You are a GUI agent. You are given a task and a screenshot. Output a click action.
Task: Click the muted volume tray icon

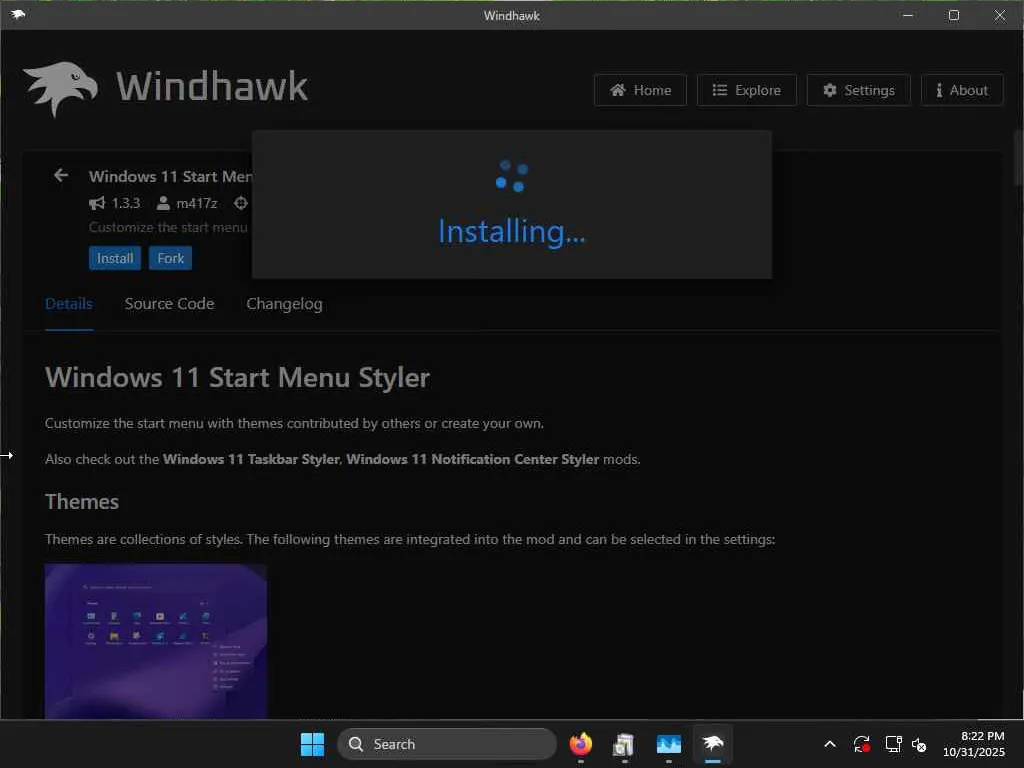[x=919, y=744]
